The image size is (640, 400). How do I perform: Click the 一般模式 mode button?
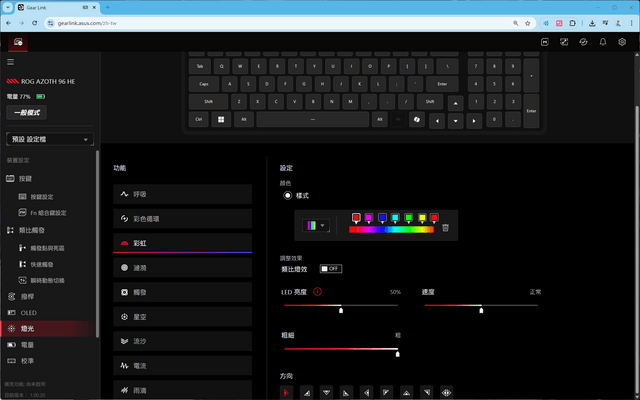coord(27,113)
